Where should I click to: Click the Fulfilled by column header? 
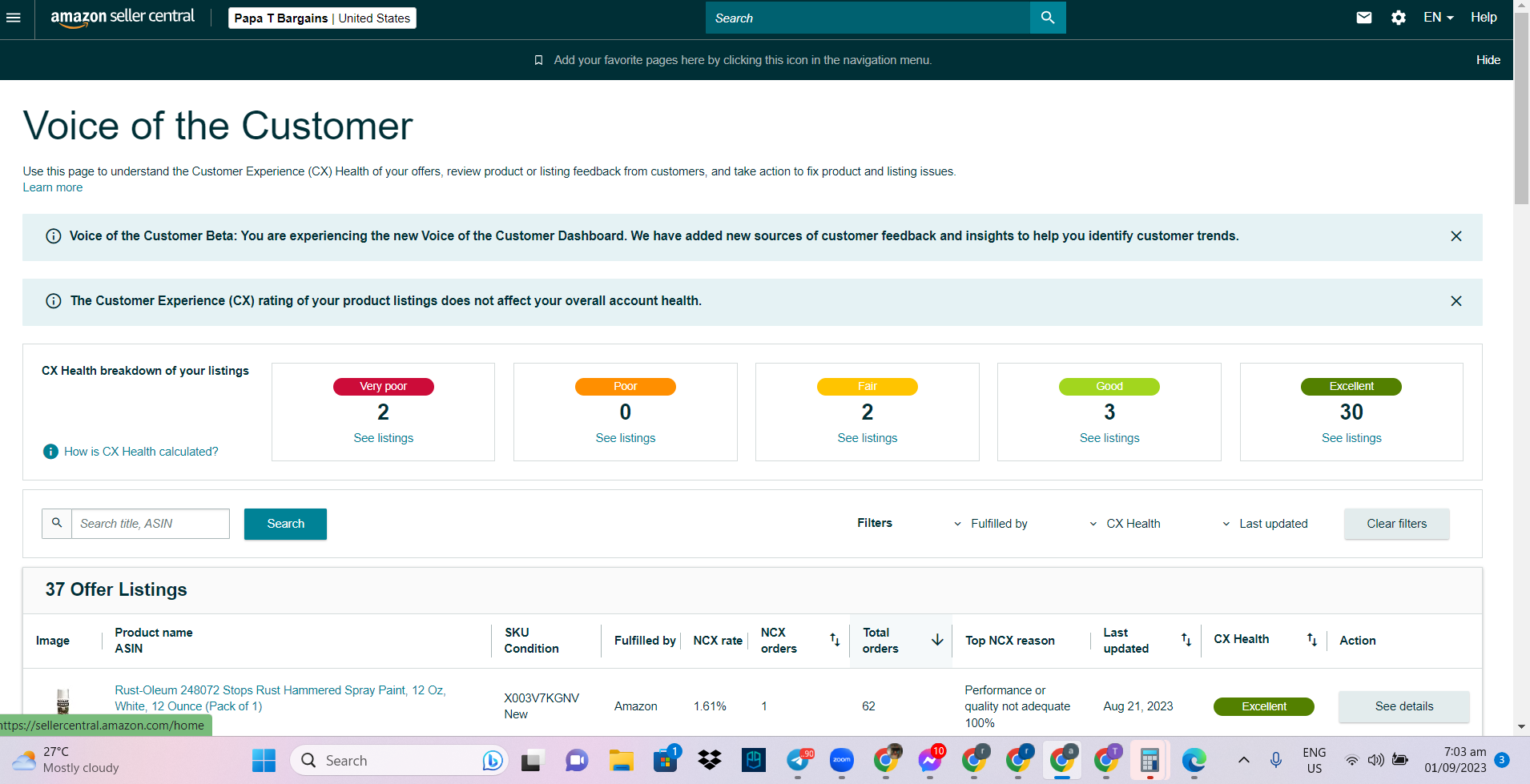[645, 641]
